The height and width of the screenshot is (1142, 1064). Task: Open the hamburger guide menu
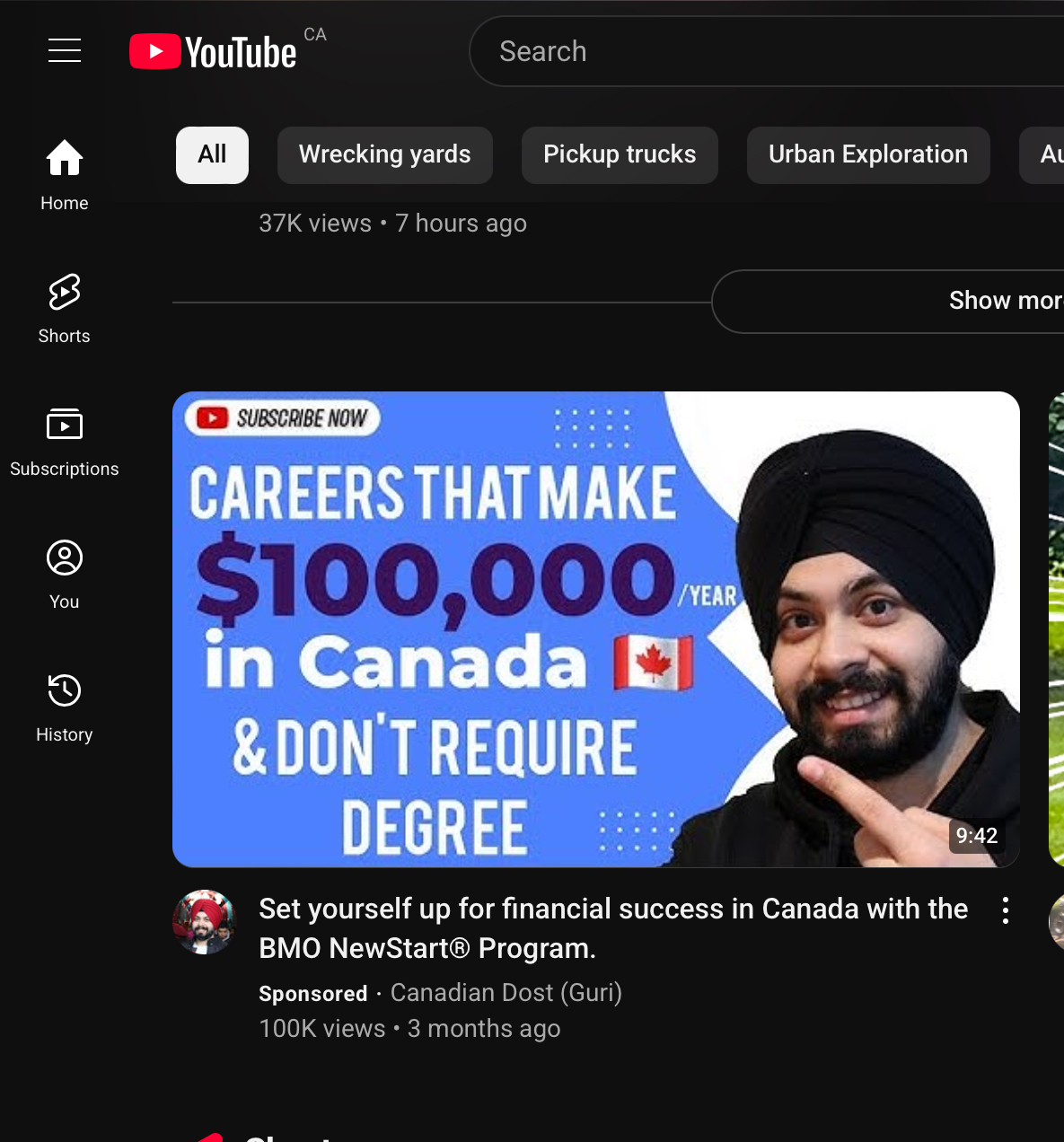(65, 51)
